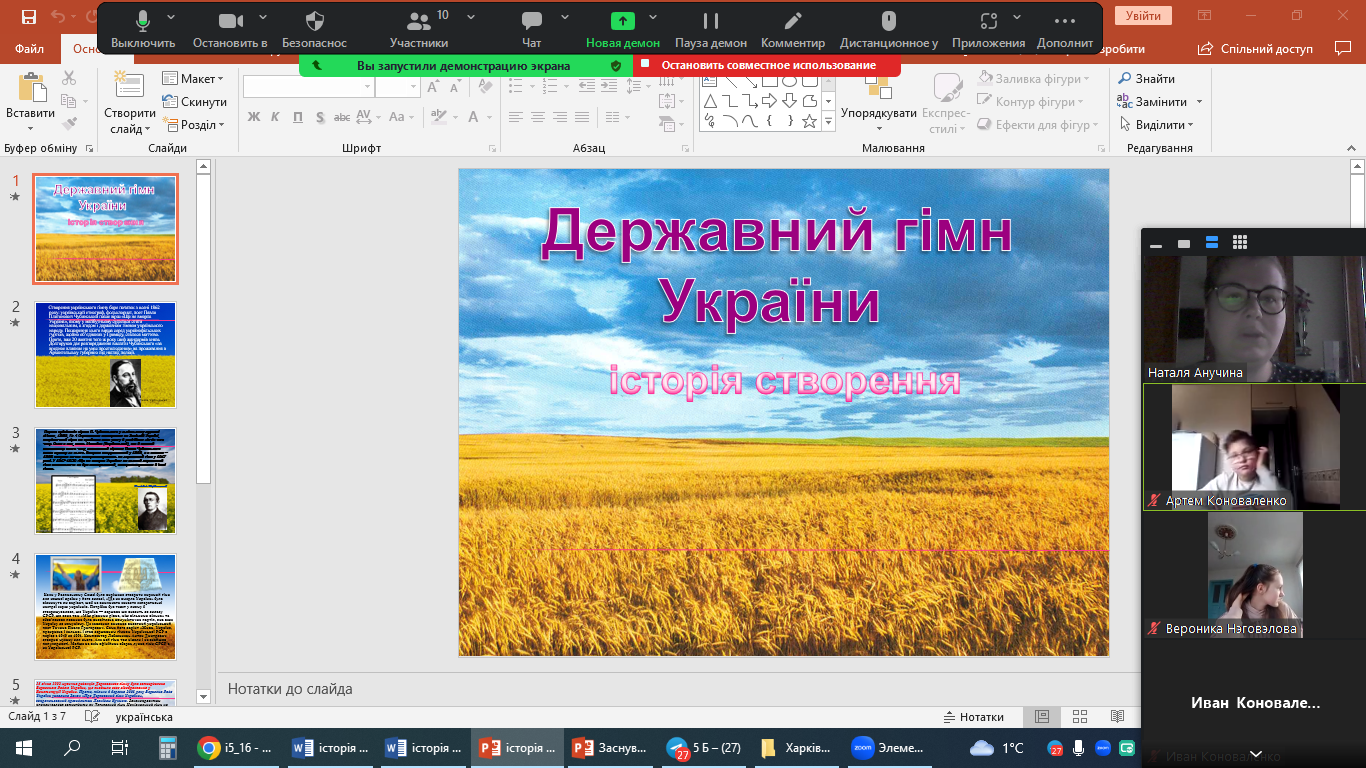Open Windows taskbar search
Screen dimensions: 1366x768
pyautogui.click(x=72, y=747)
